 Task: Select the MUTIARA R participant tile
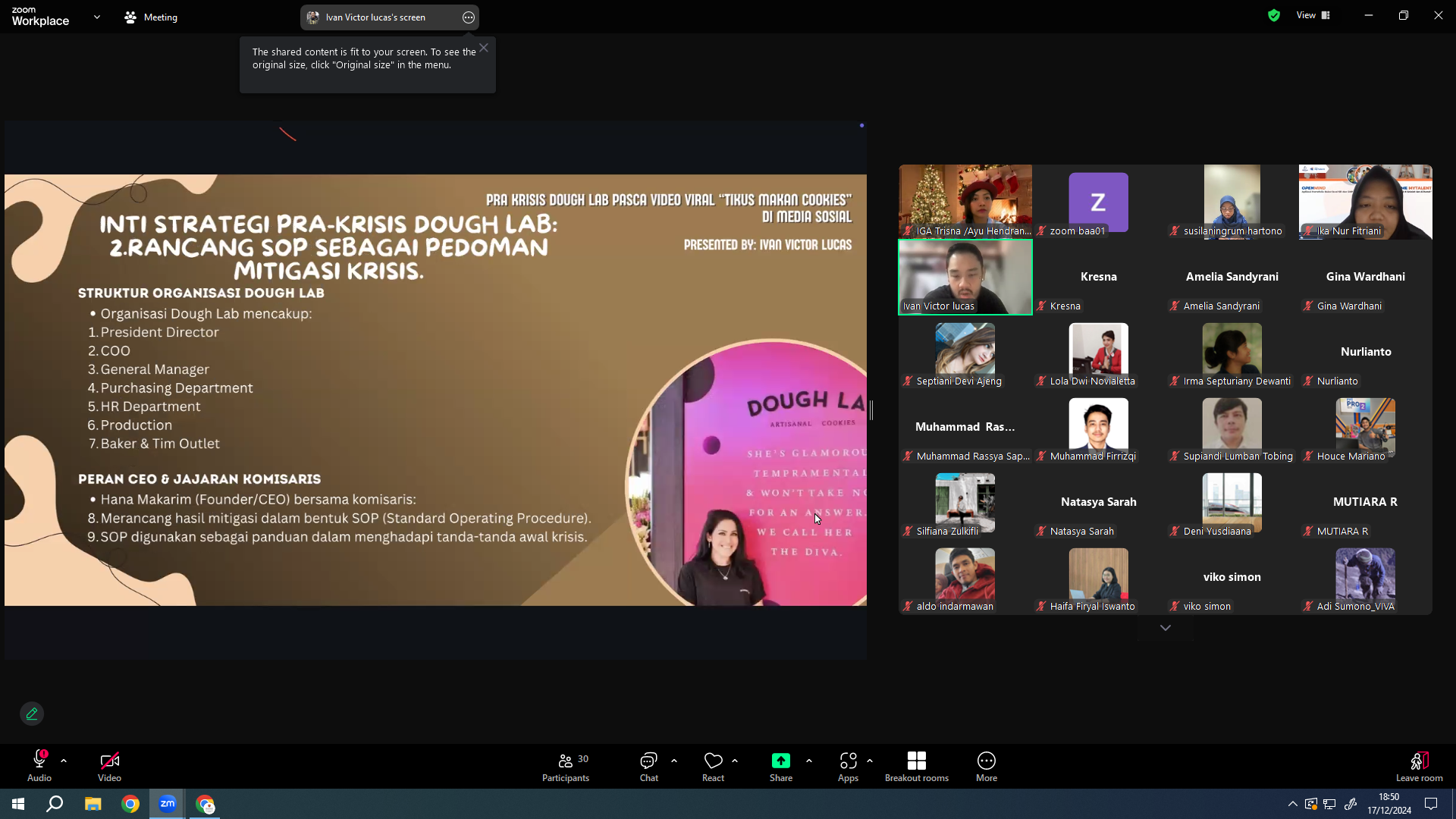1366,502
